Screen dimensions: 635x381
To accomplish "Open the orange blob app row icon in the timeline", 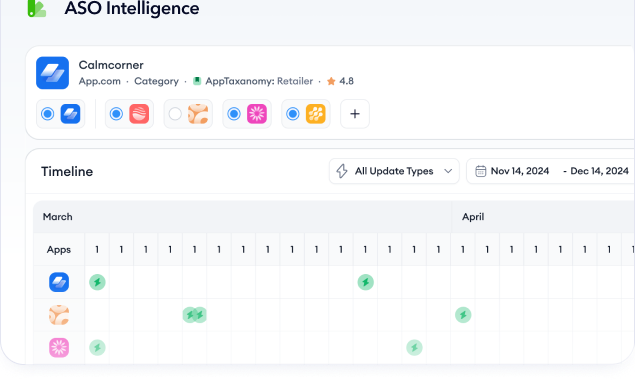I will 59,315.
